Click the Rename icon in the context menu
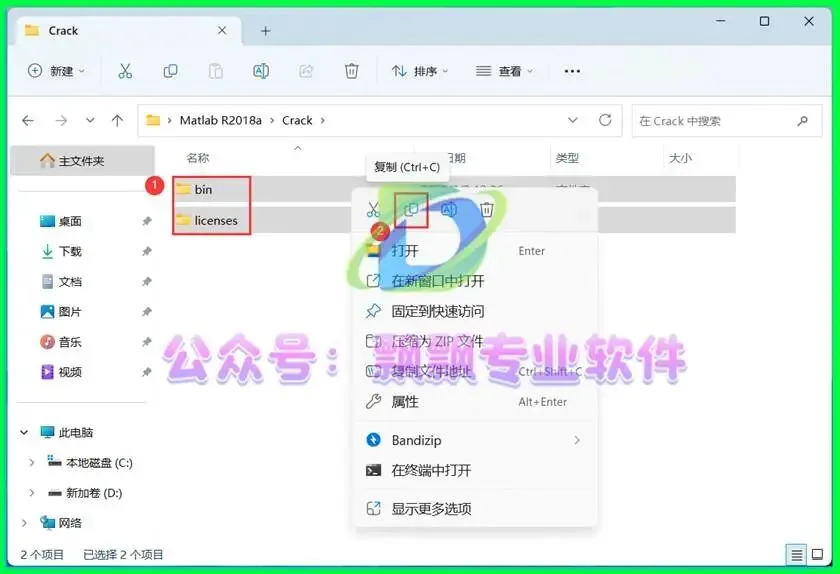The image size is (840, 574). 449,209
